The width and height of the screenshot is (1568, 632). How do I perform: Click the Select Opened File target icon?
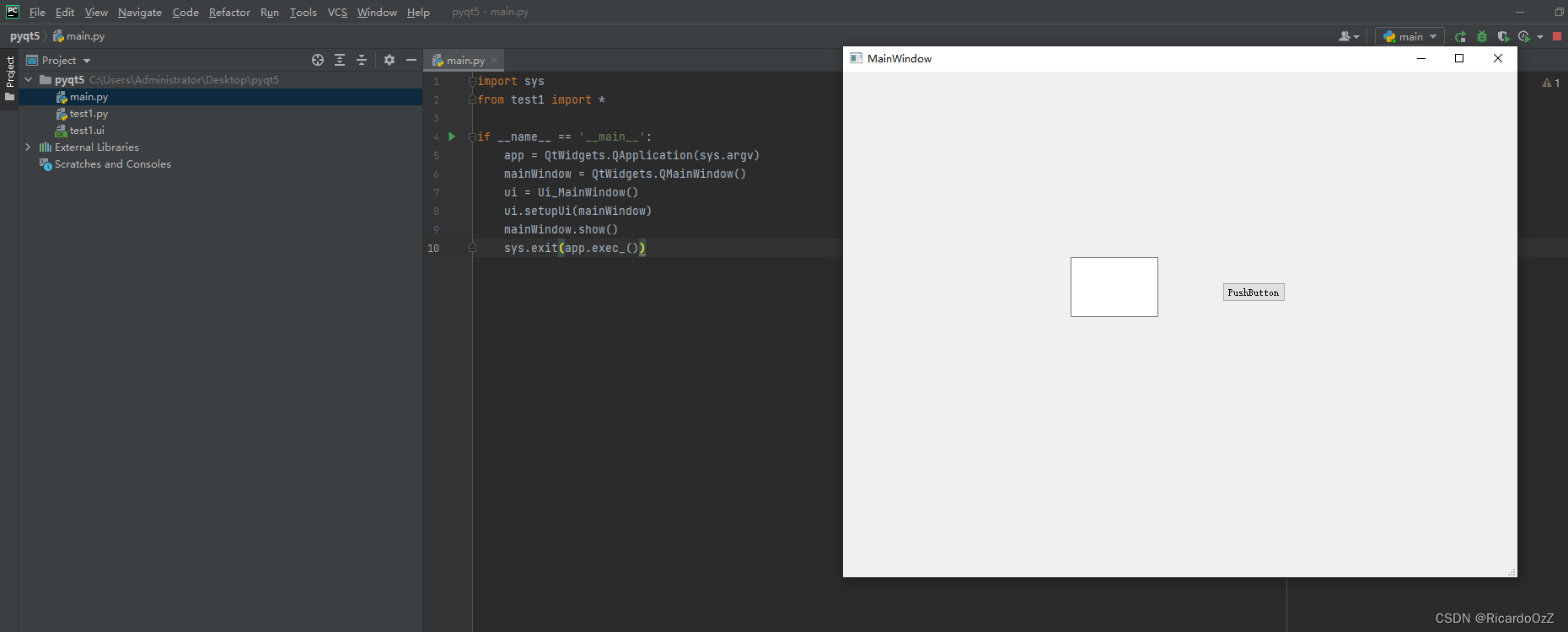[318, 60]
